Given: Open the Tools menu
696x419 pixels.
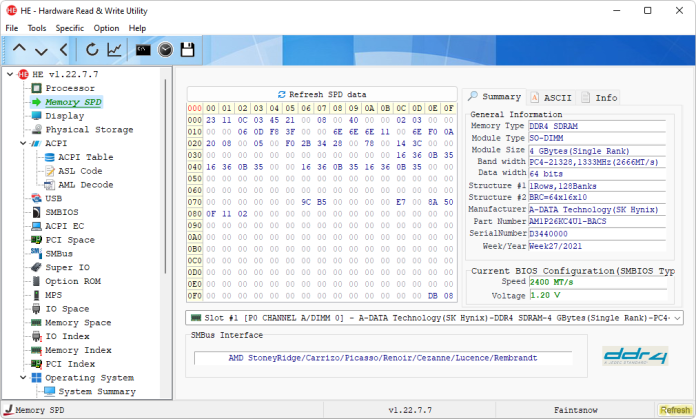Looking at the screenshot, I should (37, 28).
